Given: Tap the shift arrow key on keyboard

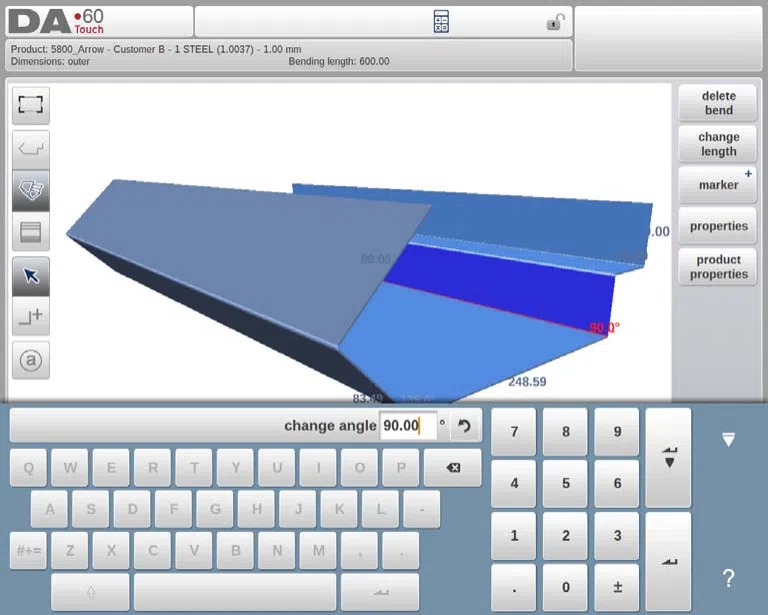Looking at the screenshot, I should [91, 592].
